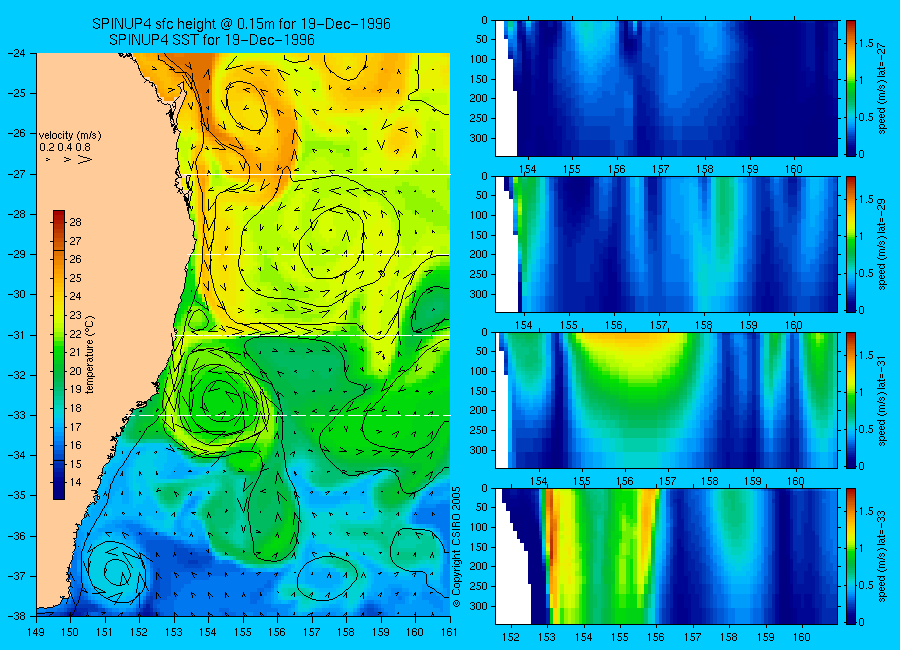Viewport: 900px width, 650px height.
Task: Select the 'velocity (m/s)' legend label
Action: 70,136
